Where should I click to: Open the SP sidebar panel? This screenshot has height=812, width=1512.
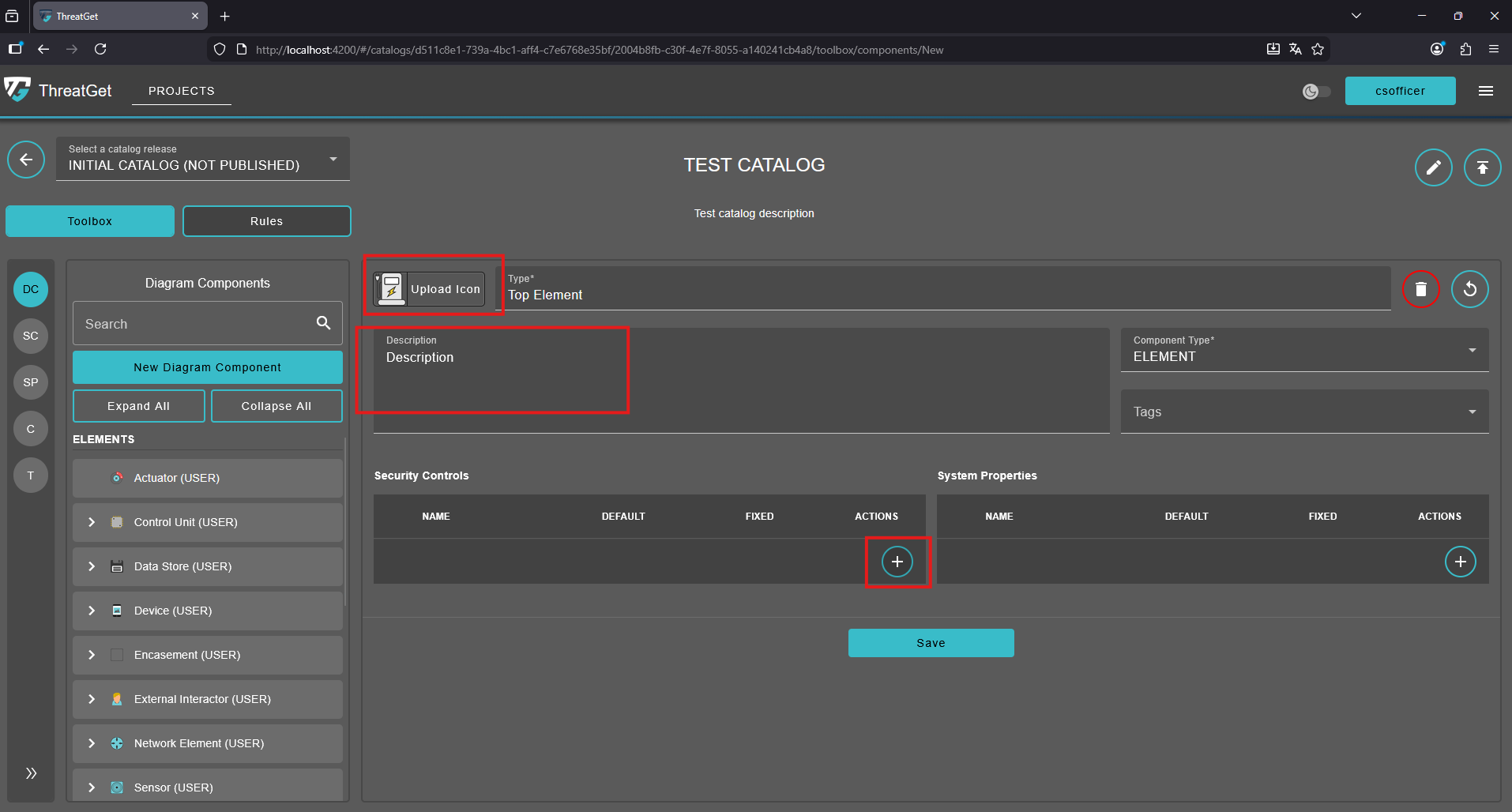coord(30,382)
